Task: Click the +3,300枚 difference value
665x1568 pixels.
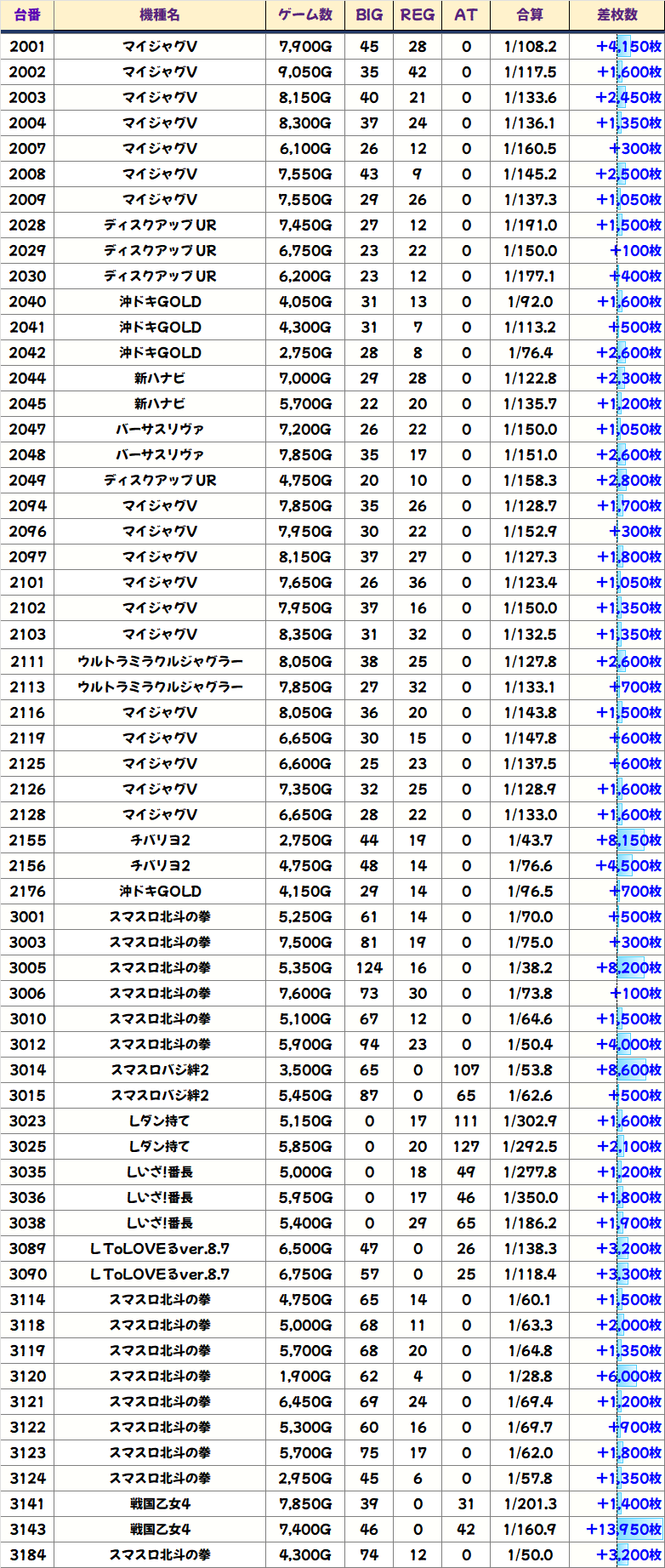Action: tap(629, 1274)
